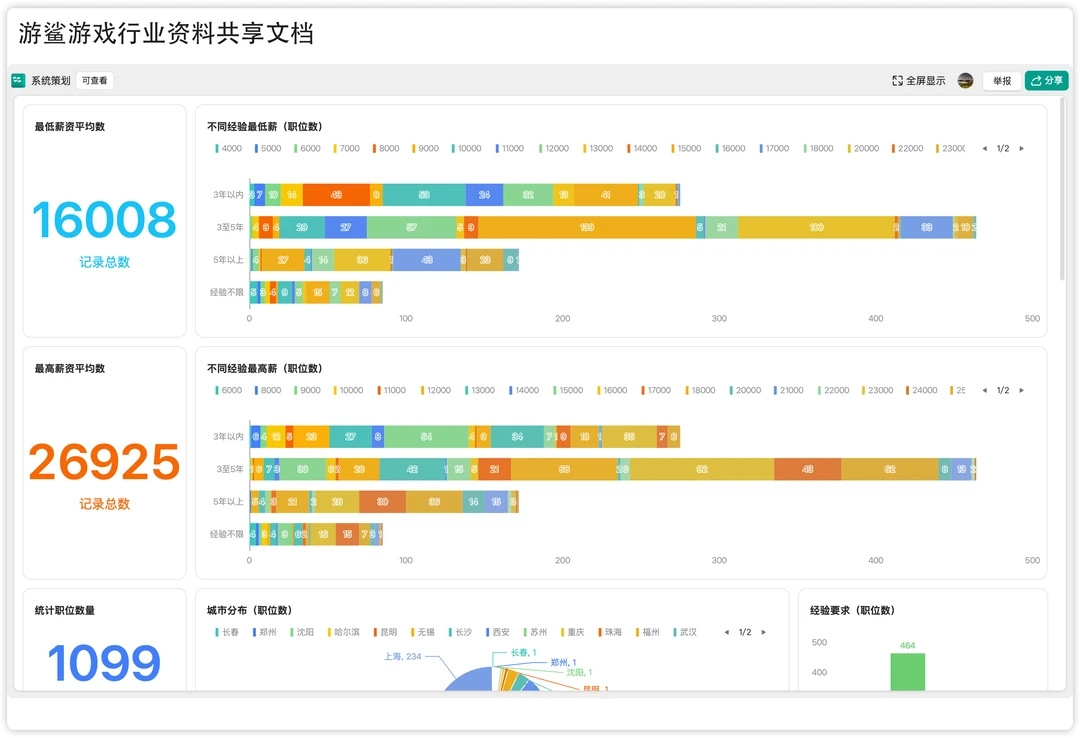Viewport: 1080px width, 738px height.
Task: Click the 长春, 1 pie label
Action: click(x=523, y=653)
